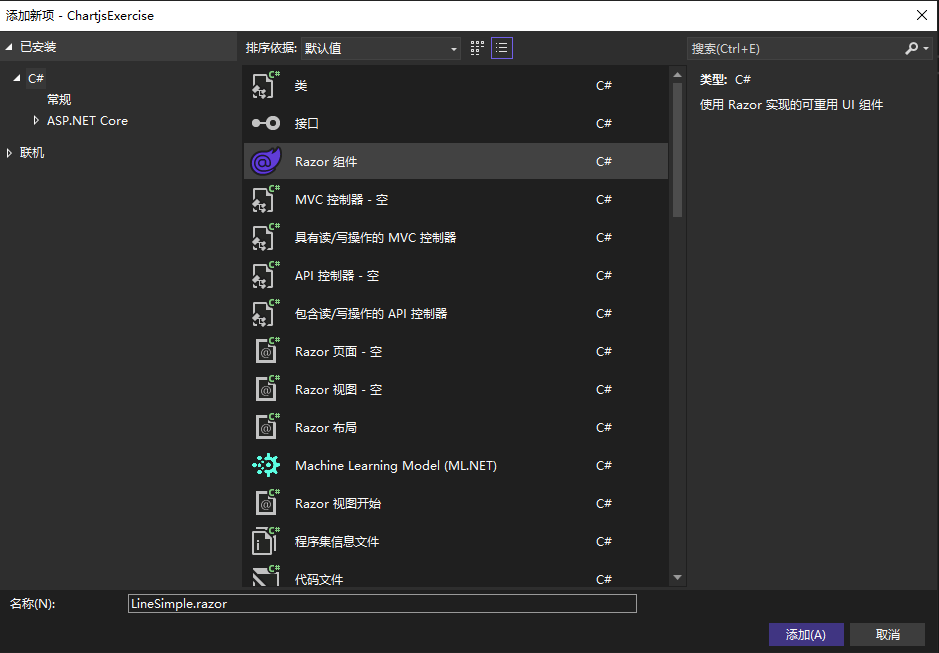Select the 类 (Class) template icon

pyautogui.click(x=266, y=86)
